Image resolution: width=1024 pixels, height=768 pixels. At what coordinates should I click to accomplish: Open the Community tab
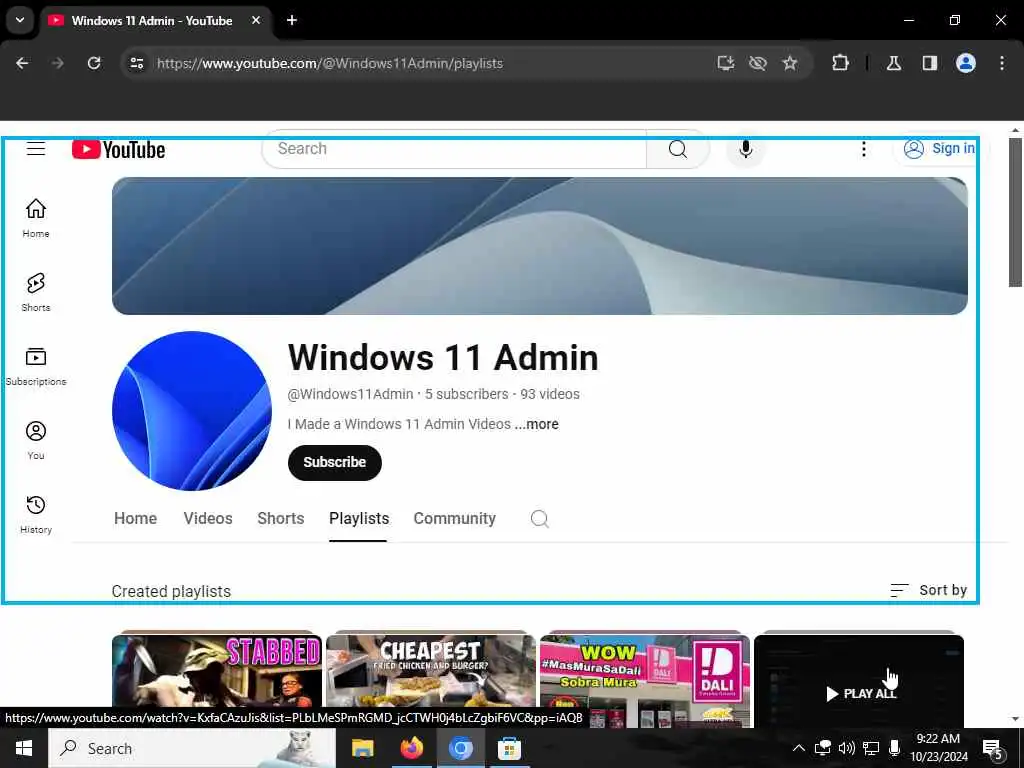pos(455,519)
